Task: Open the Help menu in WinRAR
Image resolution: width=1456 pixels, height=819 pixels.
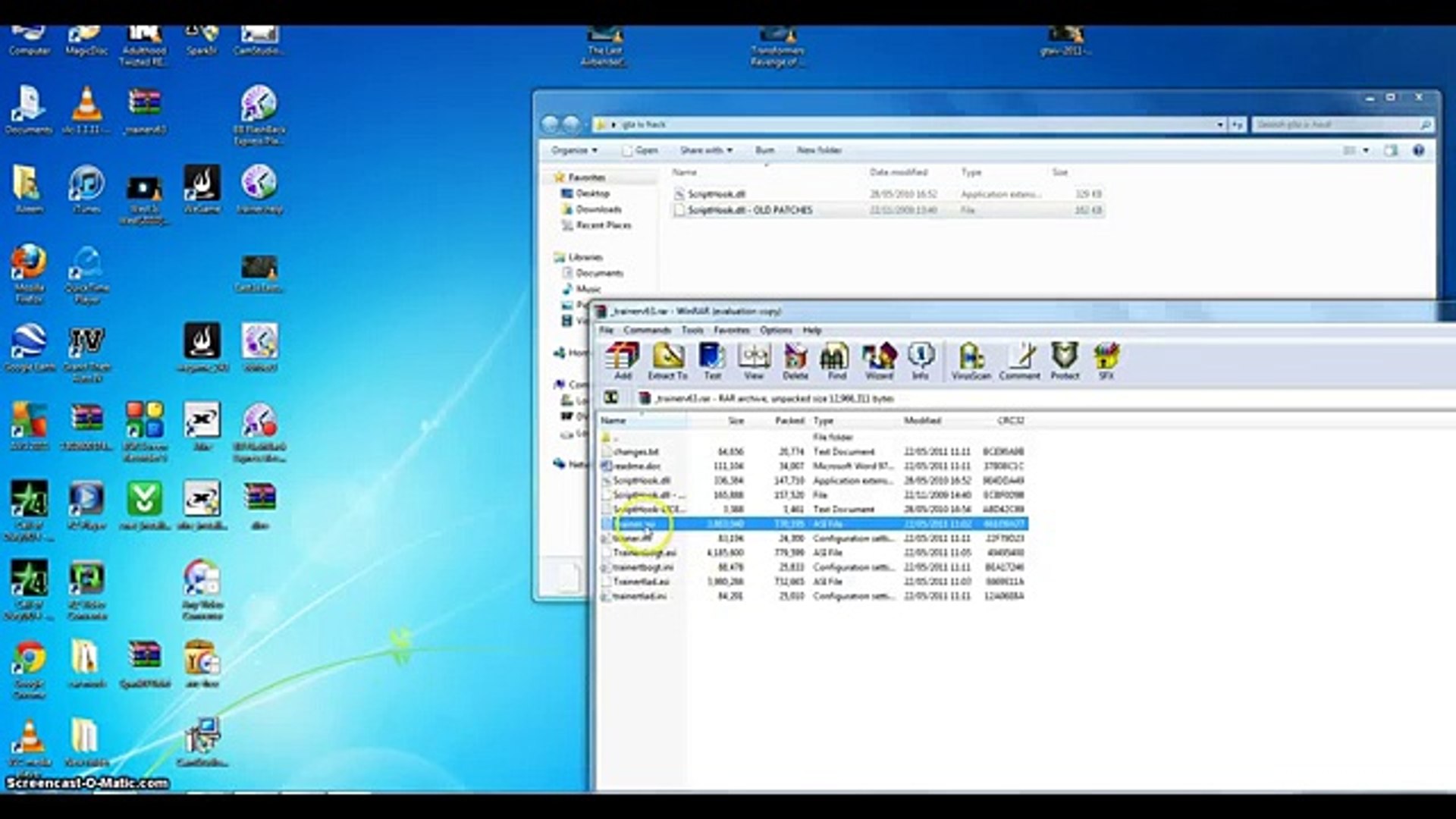Action: (812, 330)
